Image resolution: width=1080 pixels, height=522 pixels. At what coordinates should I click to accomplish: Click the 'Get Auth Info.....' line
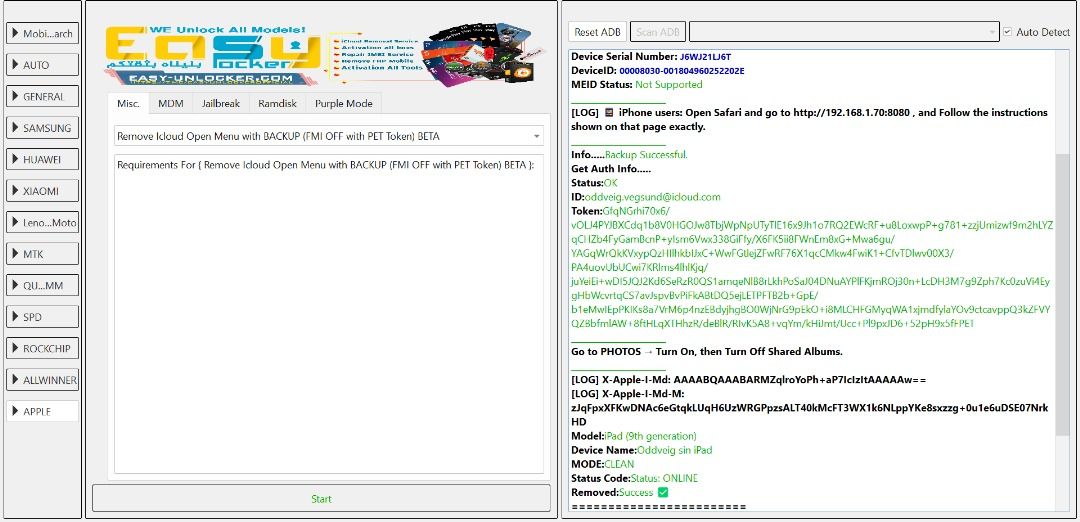(611, 169)
